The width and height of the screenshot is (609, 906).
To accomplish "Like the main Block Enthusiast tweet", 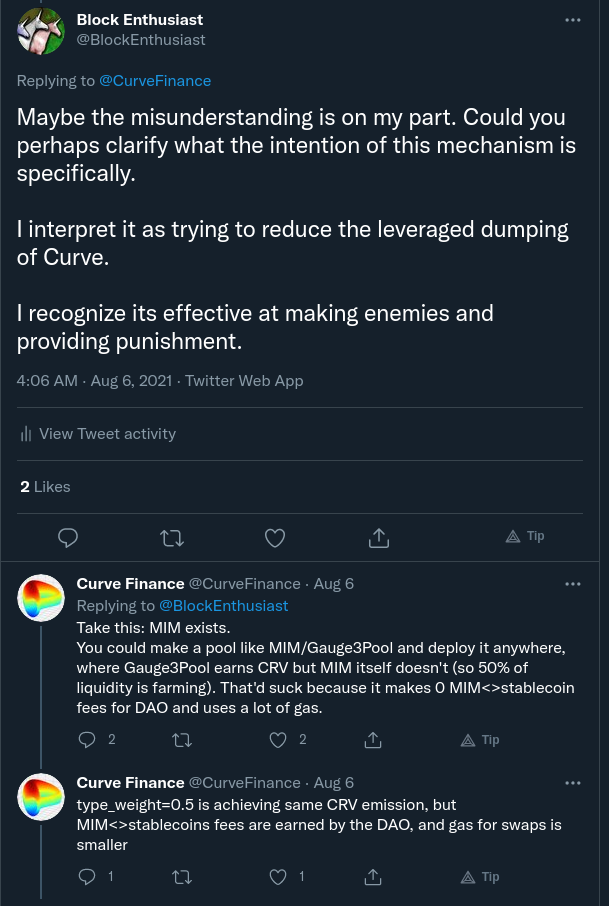I will coord(275,538).
